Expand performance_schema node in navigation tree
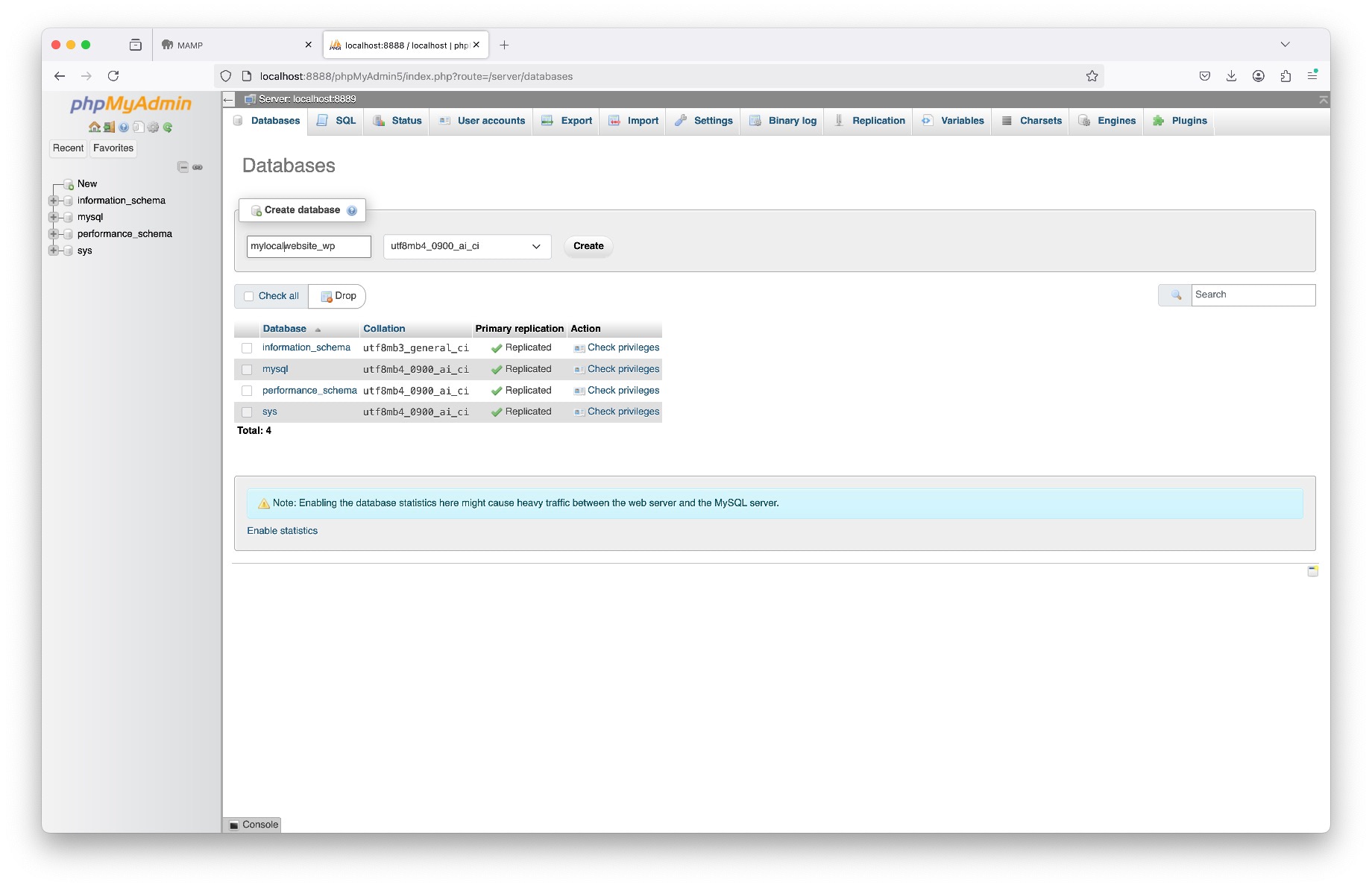 53,234
